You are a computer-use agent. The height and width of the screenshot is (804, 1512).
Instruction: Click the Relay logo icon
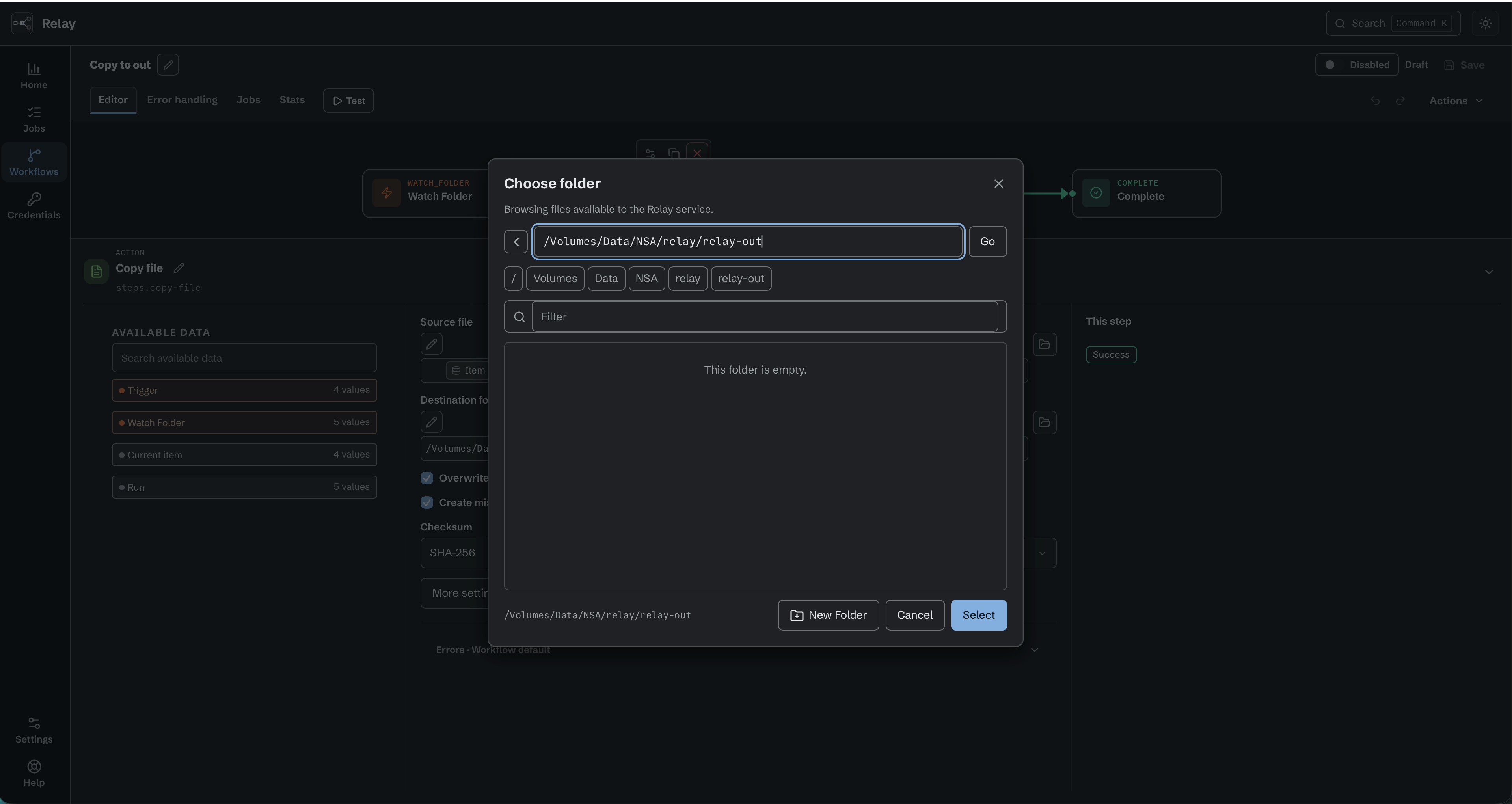point(22,24)
